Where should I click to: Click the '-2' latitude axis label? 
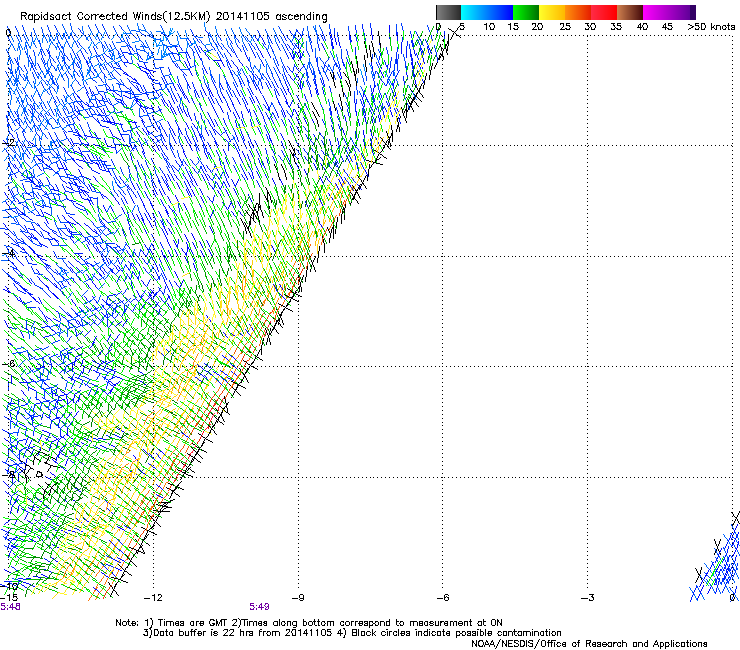pyautogui.click(x=8, y=143)
